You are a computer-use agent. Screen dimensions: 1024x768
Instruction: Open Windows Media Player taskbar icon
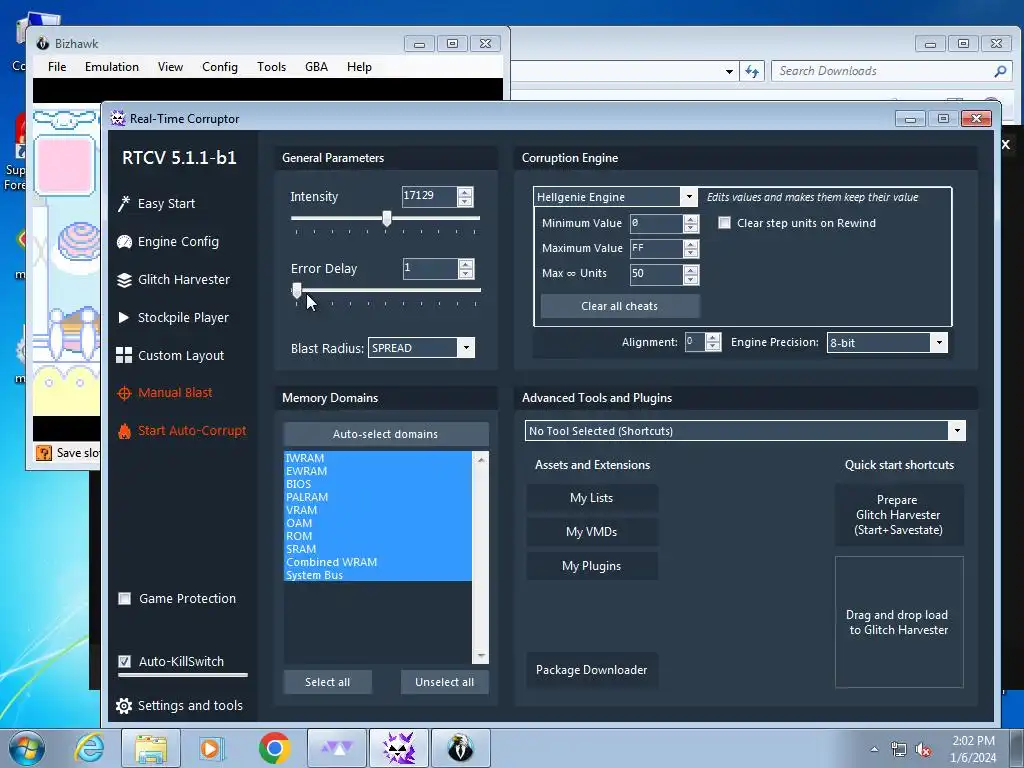click(212, 748)
